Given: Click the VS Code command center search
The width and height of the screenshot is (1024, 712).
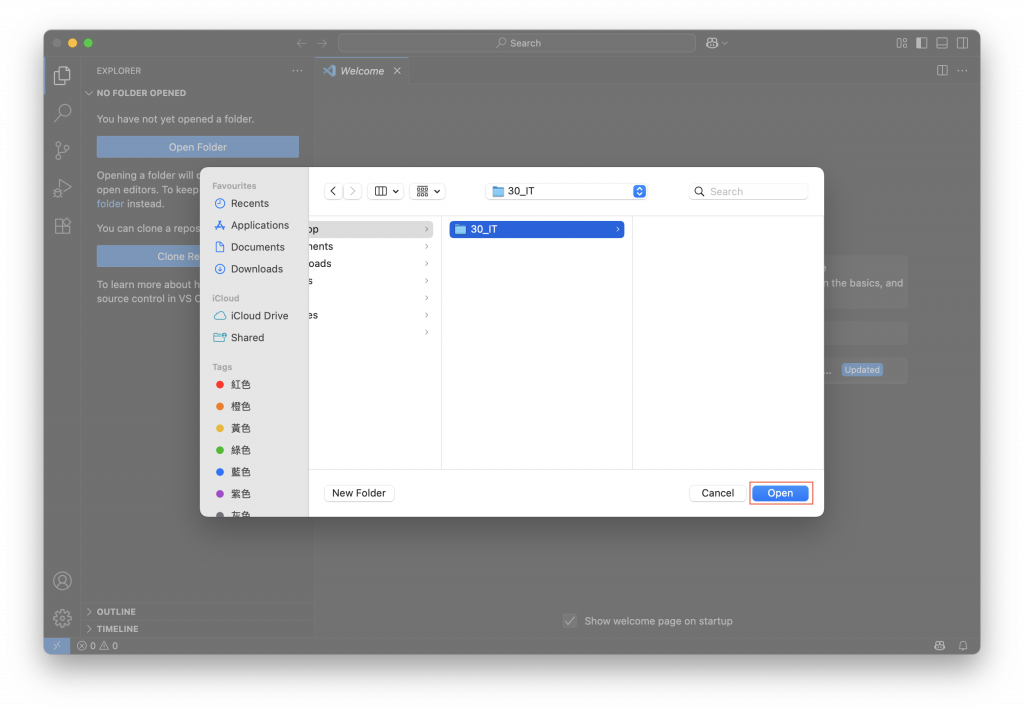Looking at the screenshot, I should (517, 43).
